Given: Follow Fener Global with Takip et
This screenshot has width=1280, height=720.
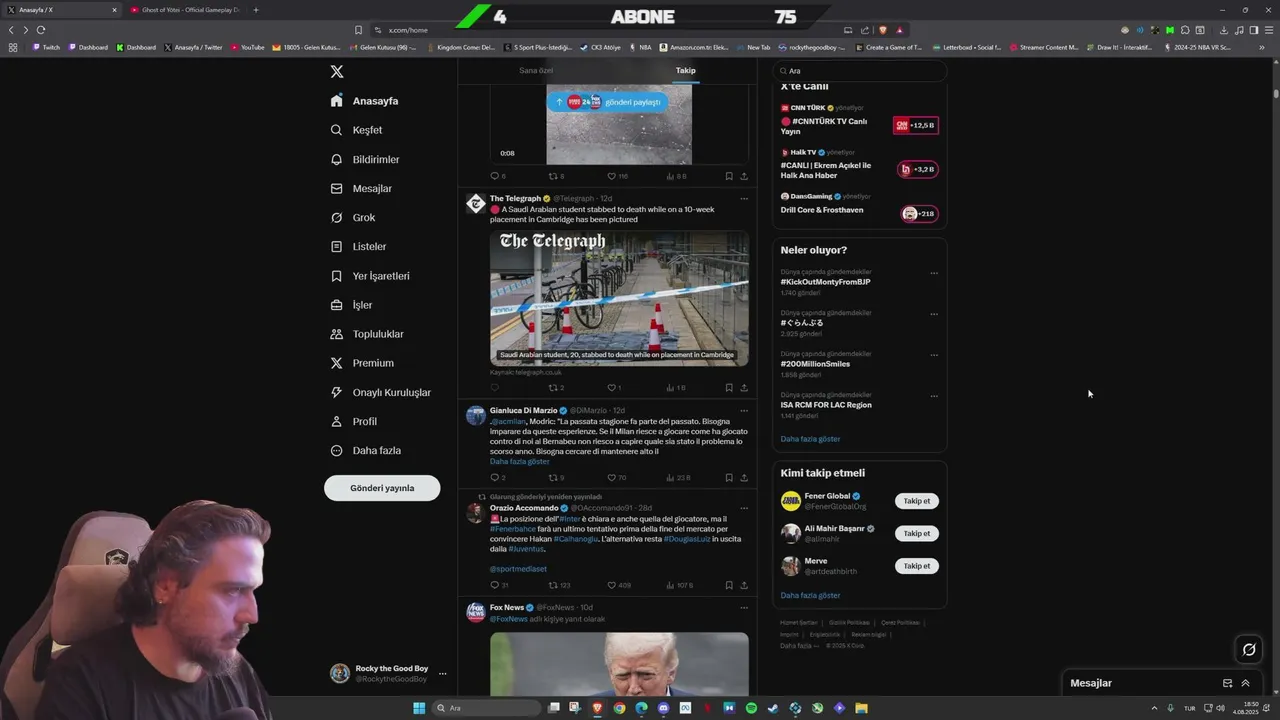Looking at the screenshot, I should 917,501.
